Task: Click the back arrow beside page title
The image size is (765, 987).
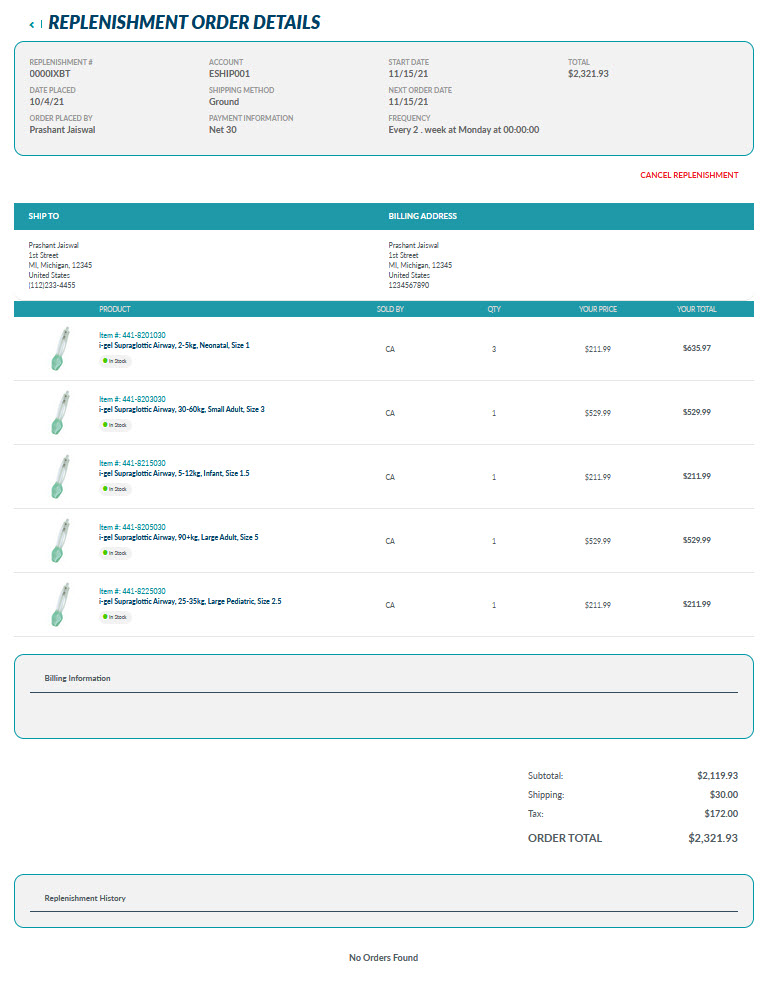Action: (31, 24)
